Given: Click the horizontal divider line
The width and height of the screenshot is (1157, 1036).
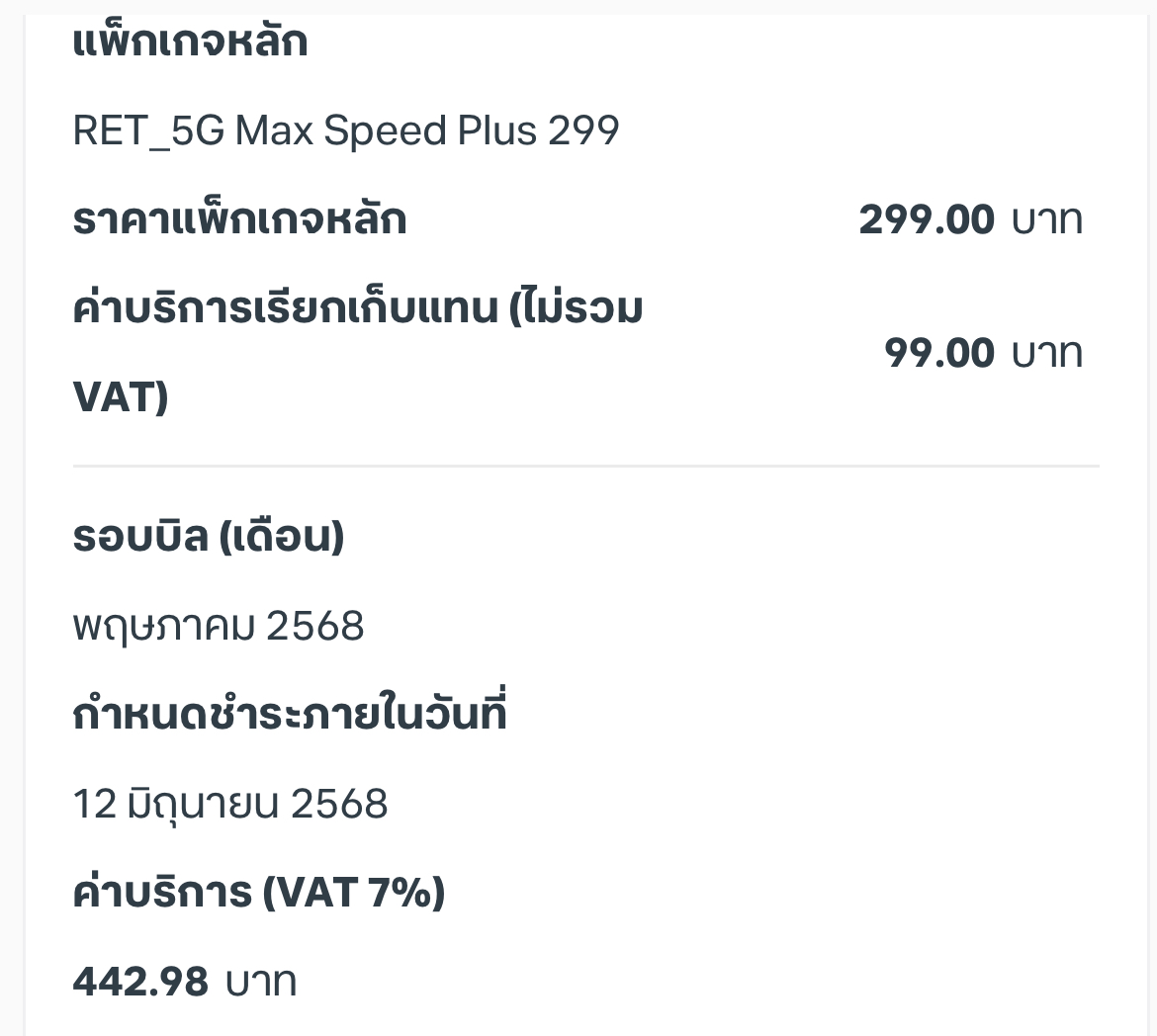Looking at the screenshot, I should (585, 466).
